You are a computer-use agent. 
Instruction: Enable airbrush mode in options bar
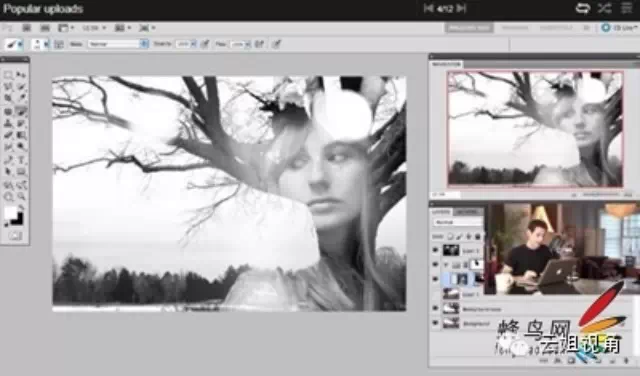[x=259, y=44]
